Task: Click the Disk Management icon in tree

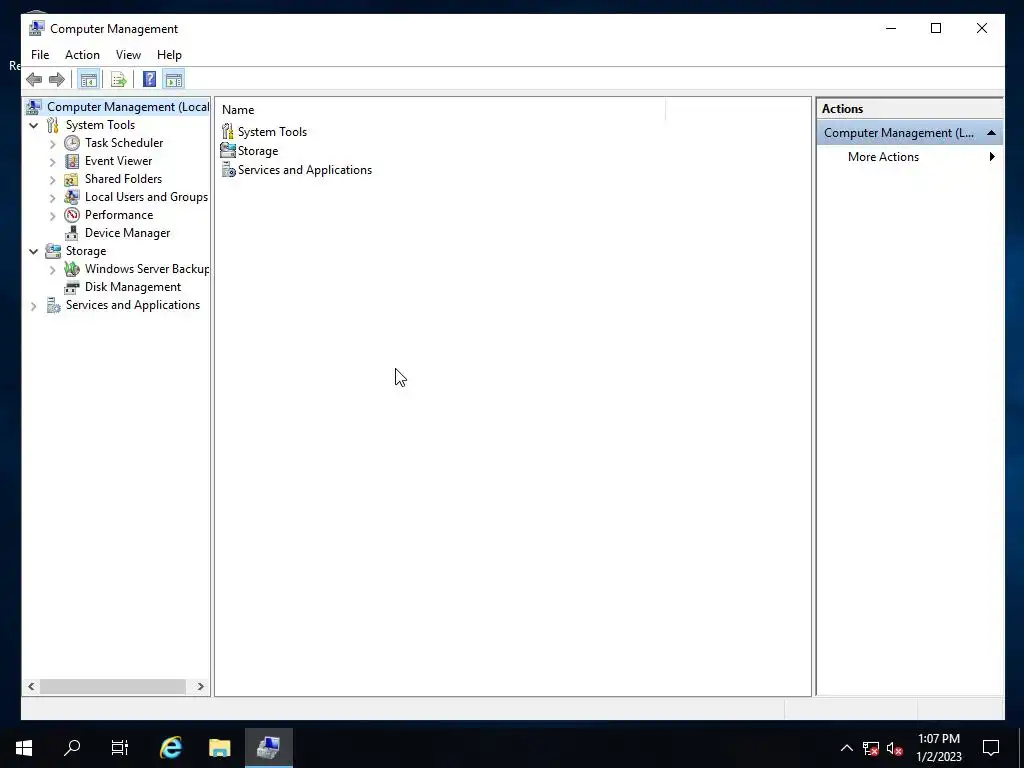Action: (72, 287)
